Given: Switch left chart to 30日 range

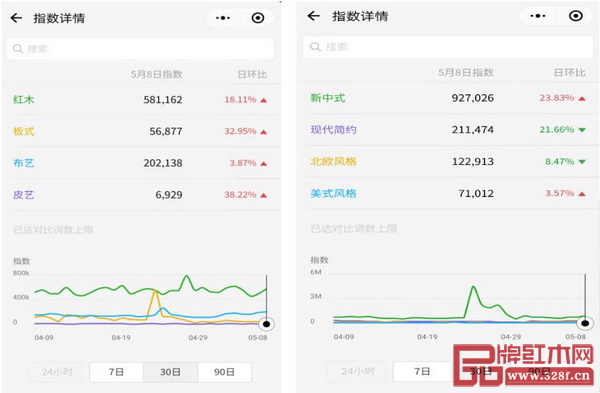Looking at the screenshot, I should point(170,372).
